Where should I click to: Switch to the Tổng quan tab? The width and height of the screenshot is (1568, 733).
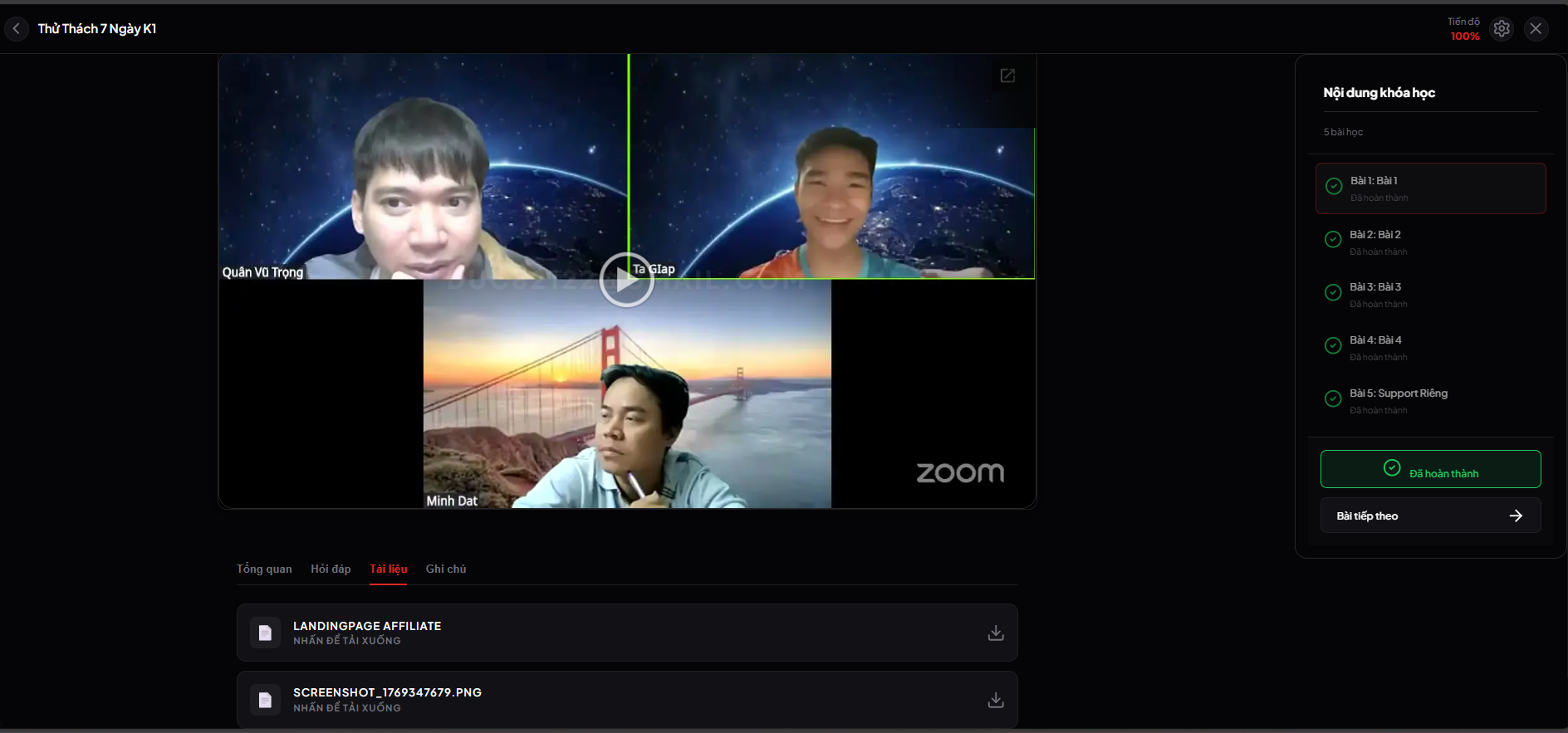264,569
